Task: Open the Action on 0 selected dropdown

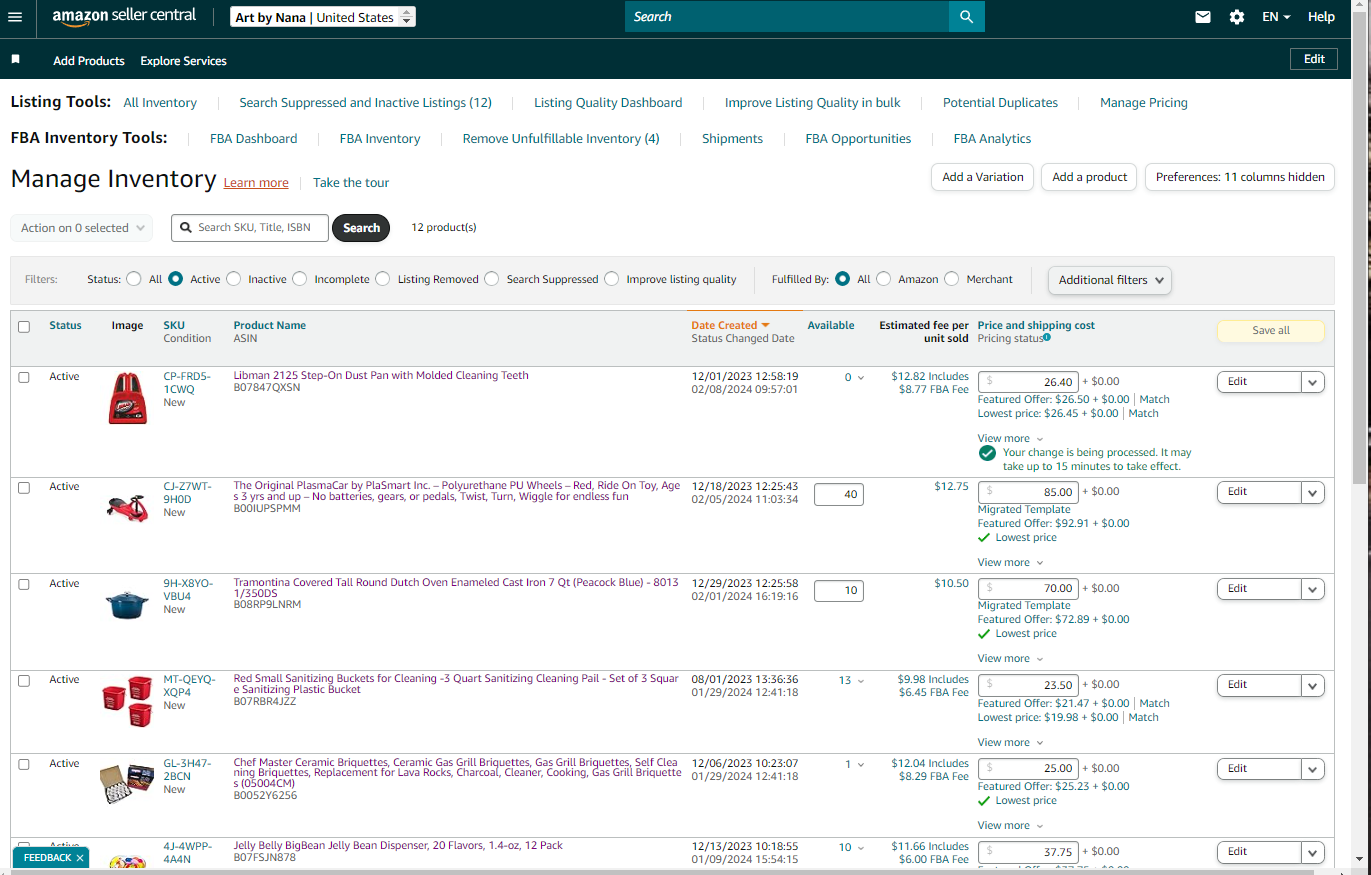Action: (x=82, y=228)
